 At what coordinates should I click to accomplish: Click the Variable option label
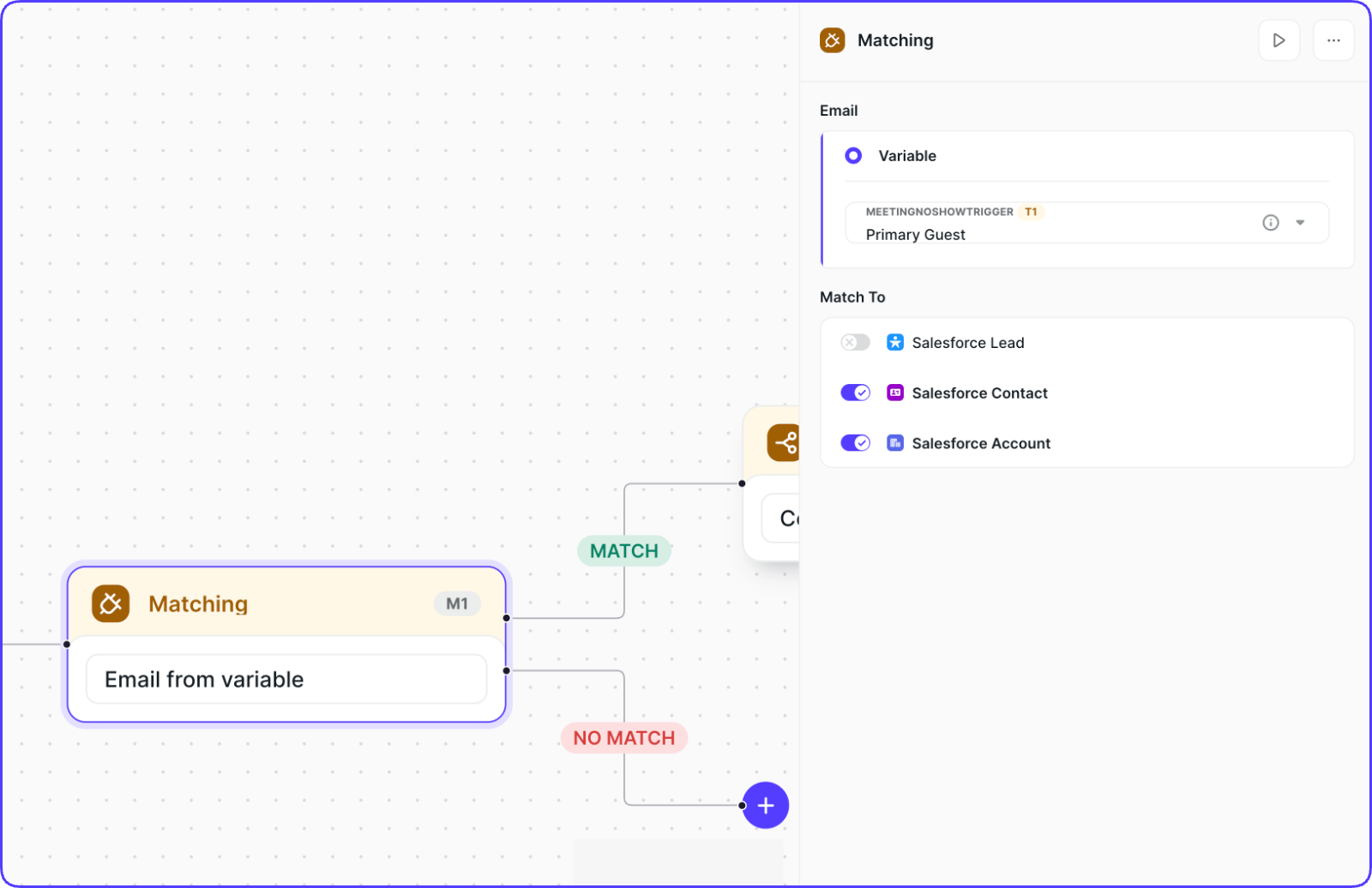tap(907, 156)
